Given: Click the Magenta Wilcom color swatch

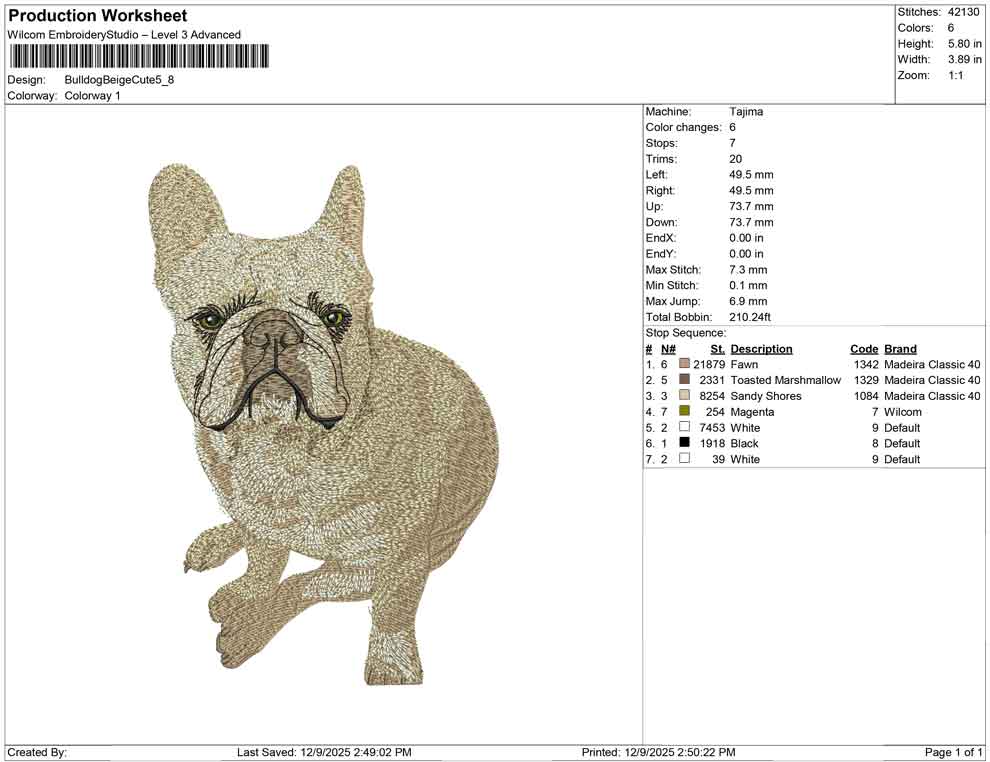Looking at the screenshot, I should [x=682, y=412].
